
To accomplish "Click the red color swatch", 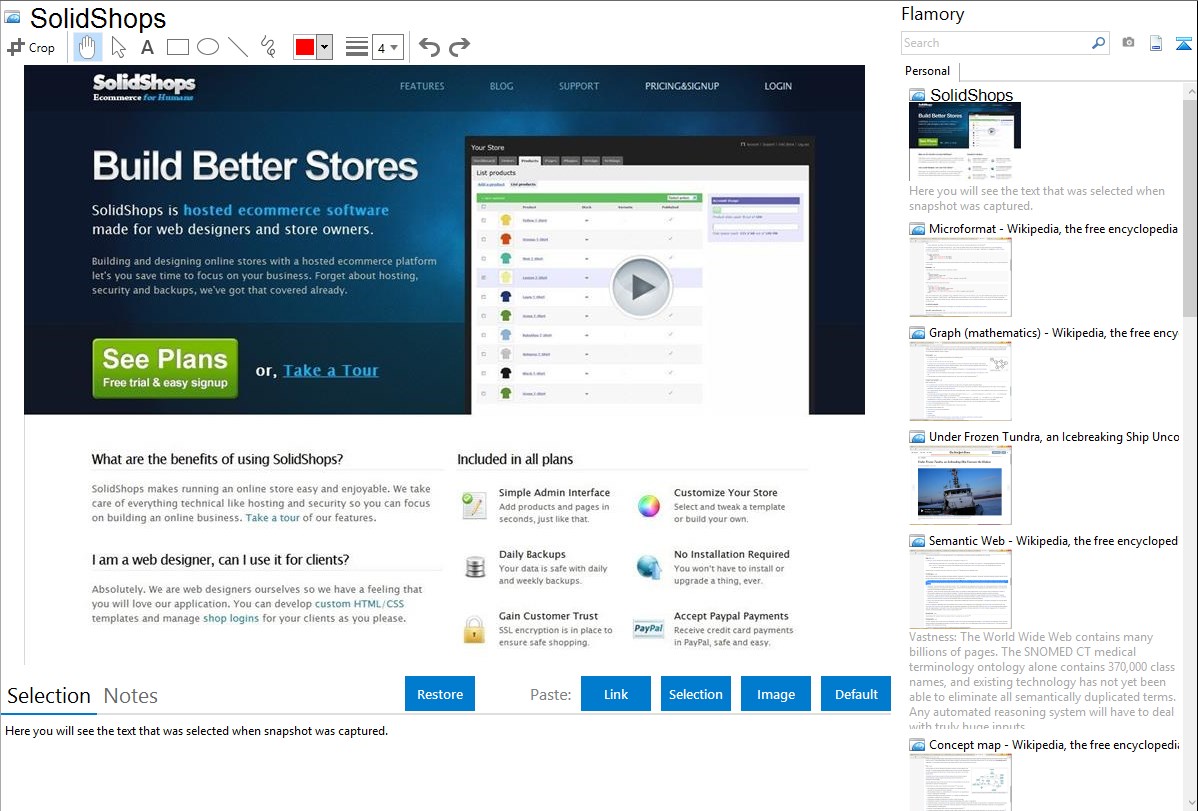I will (x=305, y=47).
